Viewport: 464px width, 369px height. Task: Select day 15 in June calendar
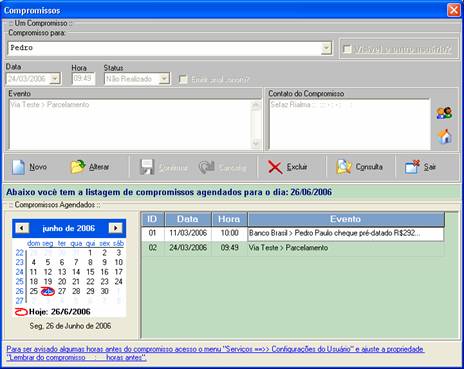(x=90, y=272)
